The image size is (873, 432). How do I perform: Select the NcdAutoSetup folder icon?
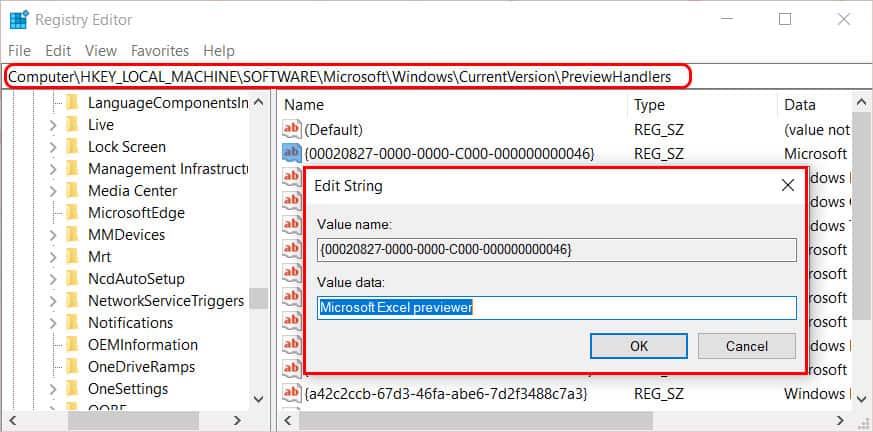coord(72,278)
